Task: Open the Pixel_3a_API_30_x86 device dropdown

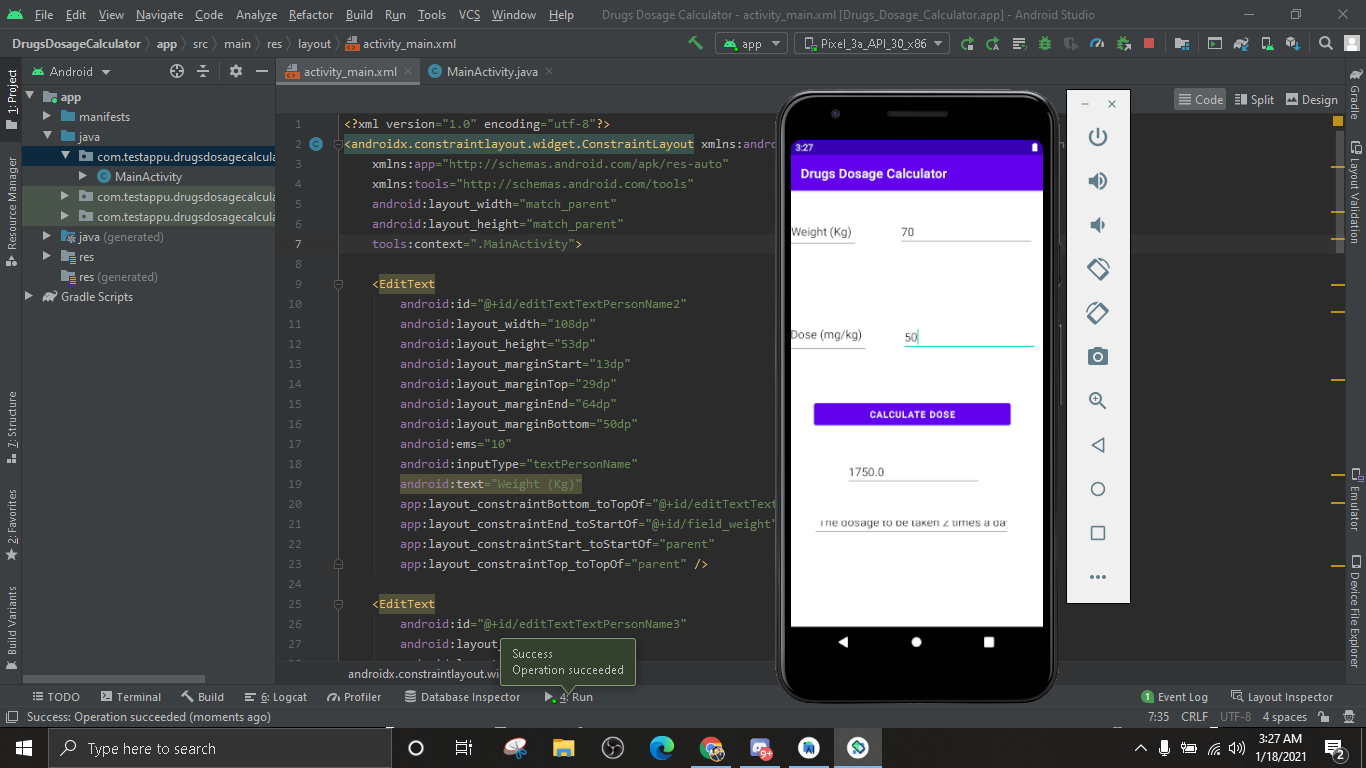Action: (x=872, y=43)
